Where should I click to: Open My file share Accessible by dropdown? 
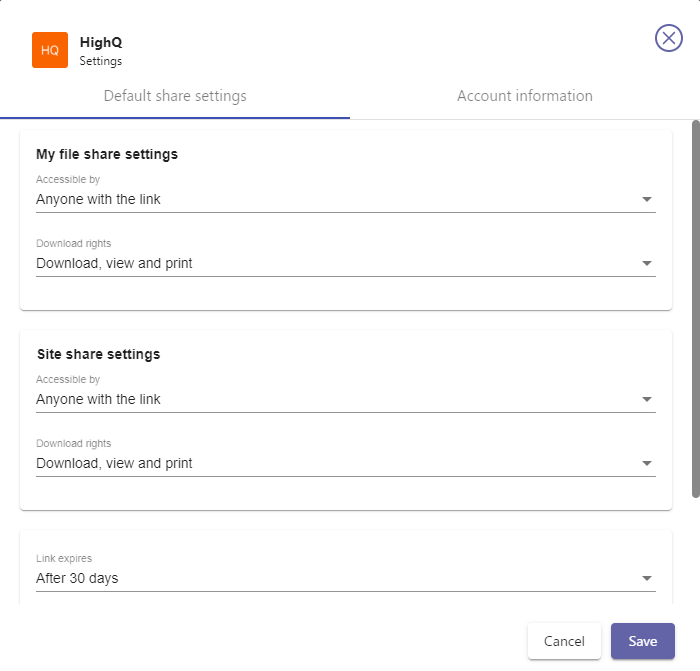(x=330, y=199)
